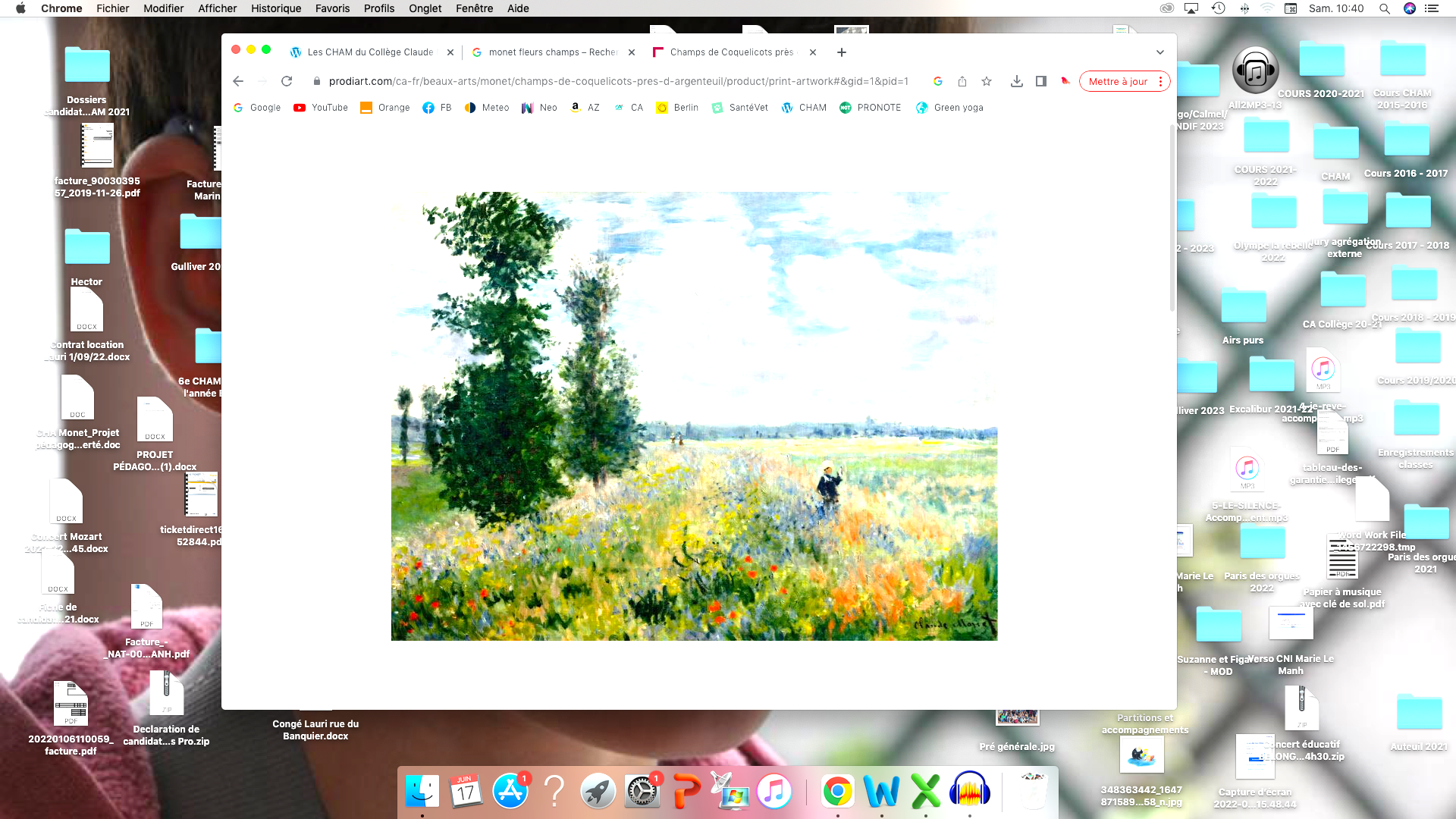Open Finder from the Dock

click(422, 791)
